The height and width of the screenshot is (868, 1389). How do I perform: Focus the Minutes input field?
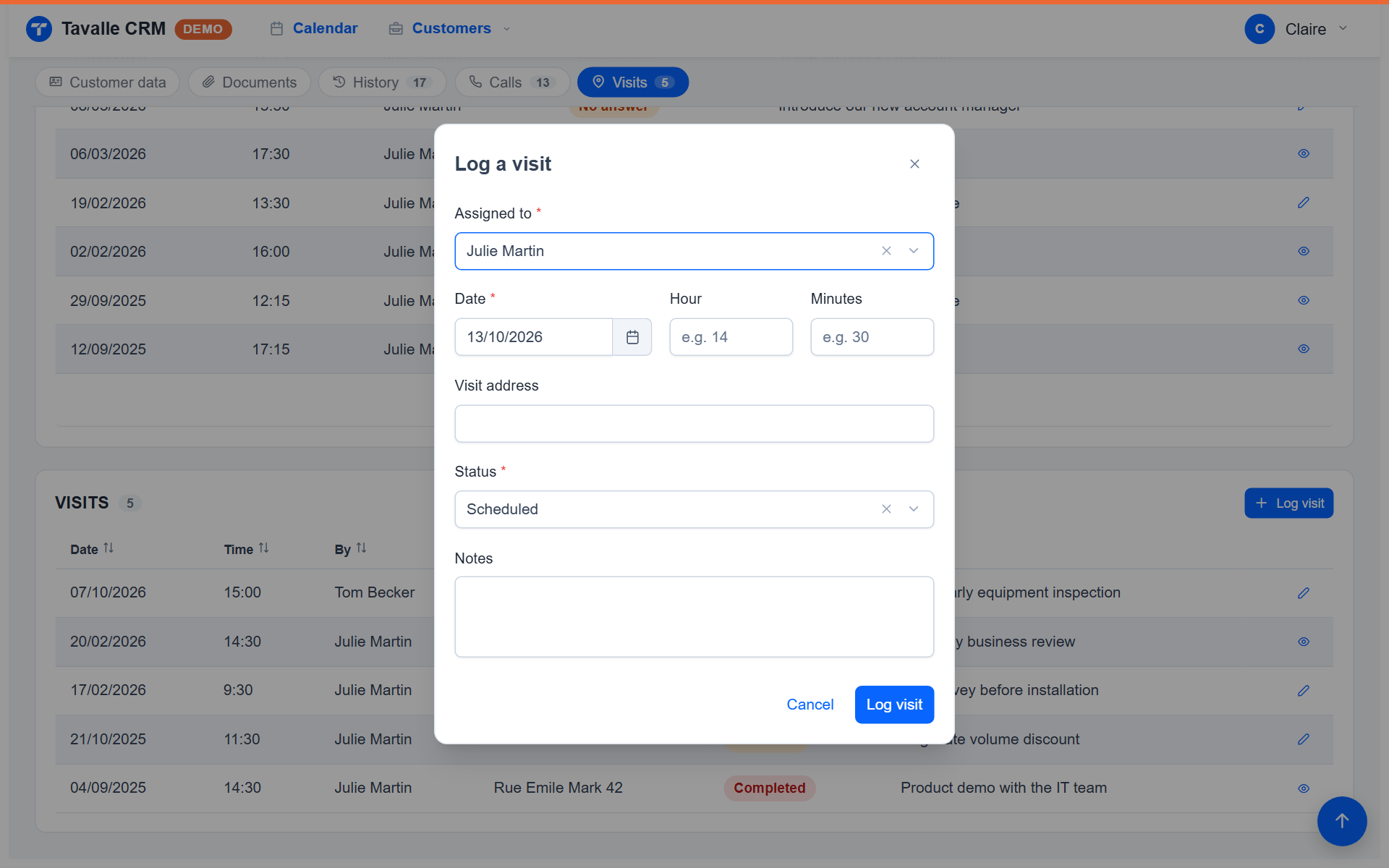point(872,337)
